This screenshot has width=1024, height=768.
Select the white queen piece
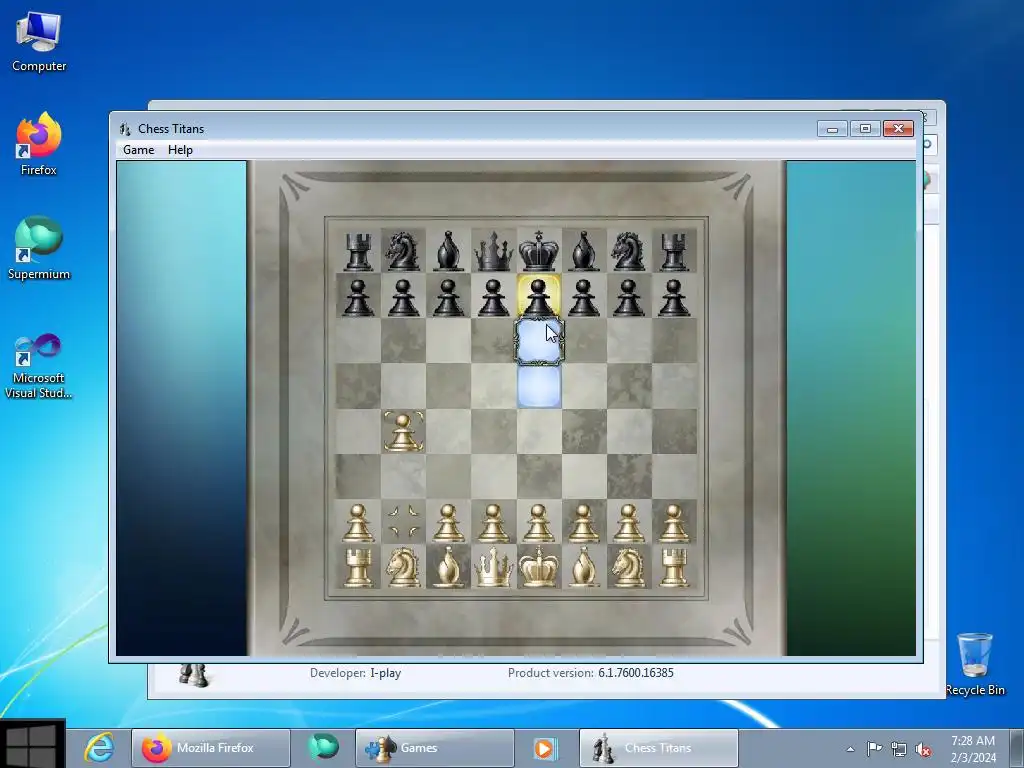(x=493, y=567)
